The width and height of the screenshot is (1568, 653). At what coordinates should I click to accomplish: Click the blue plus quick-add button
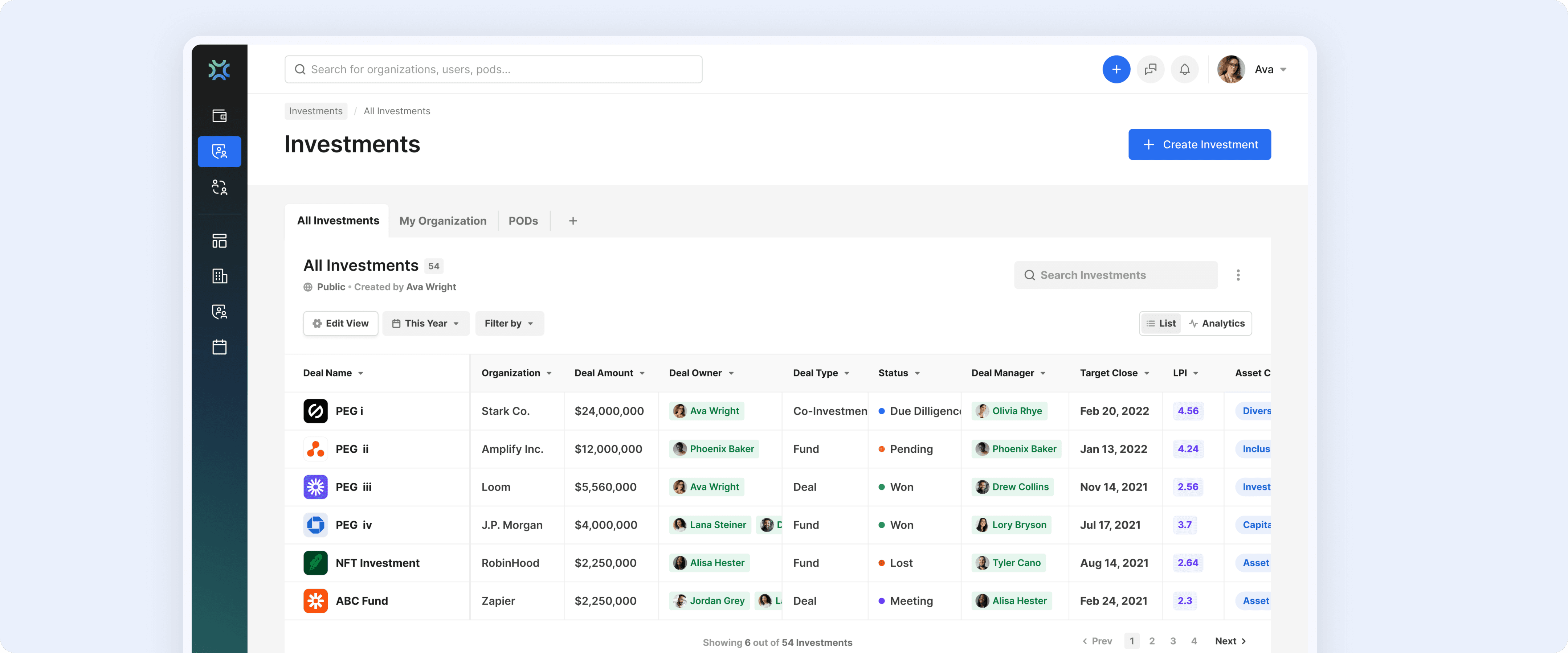click(1116, 69)
